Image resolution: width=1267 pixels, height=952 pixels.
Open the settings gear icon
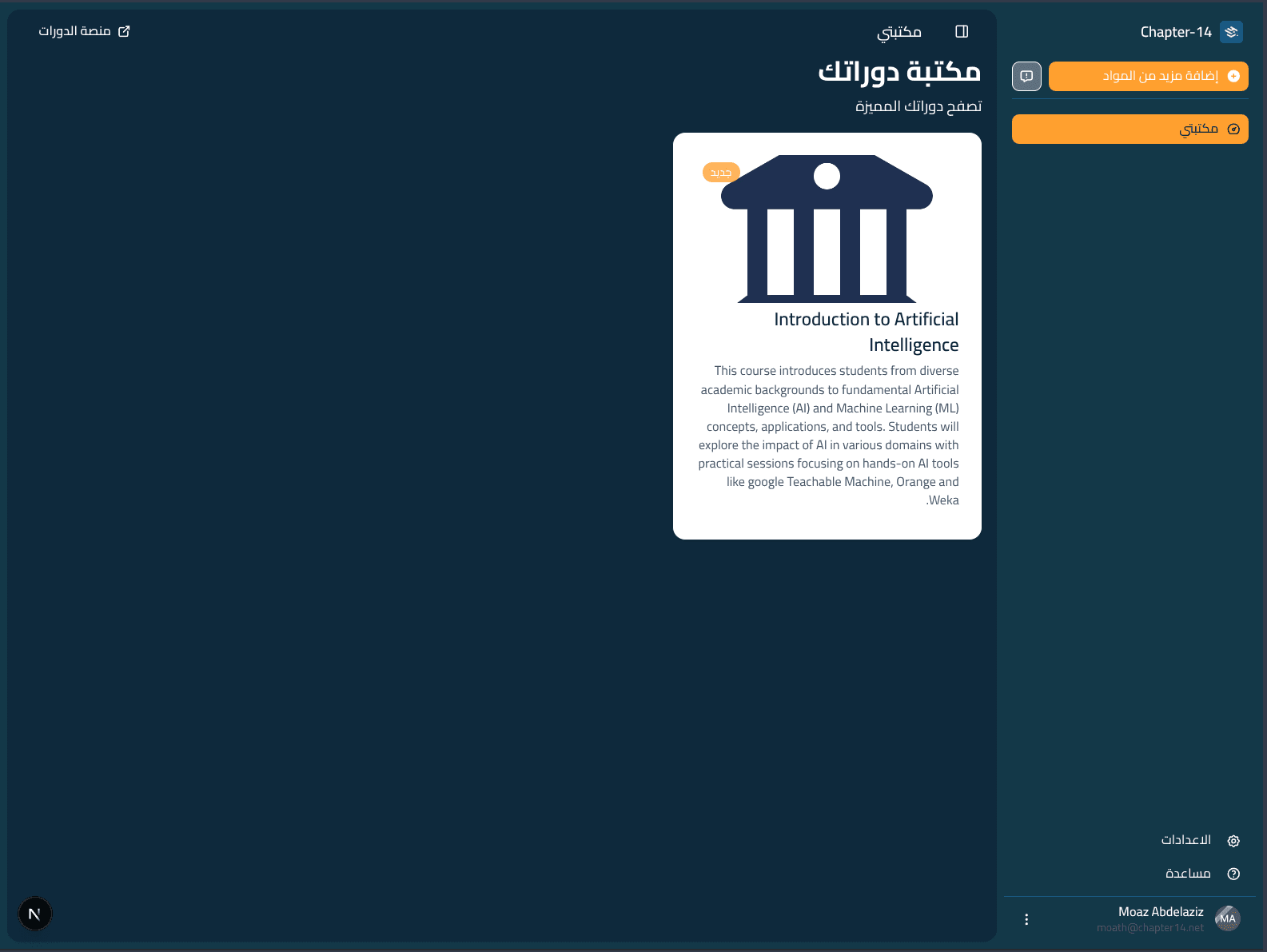coord(1233,841)
